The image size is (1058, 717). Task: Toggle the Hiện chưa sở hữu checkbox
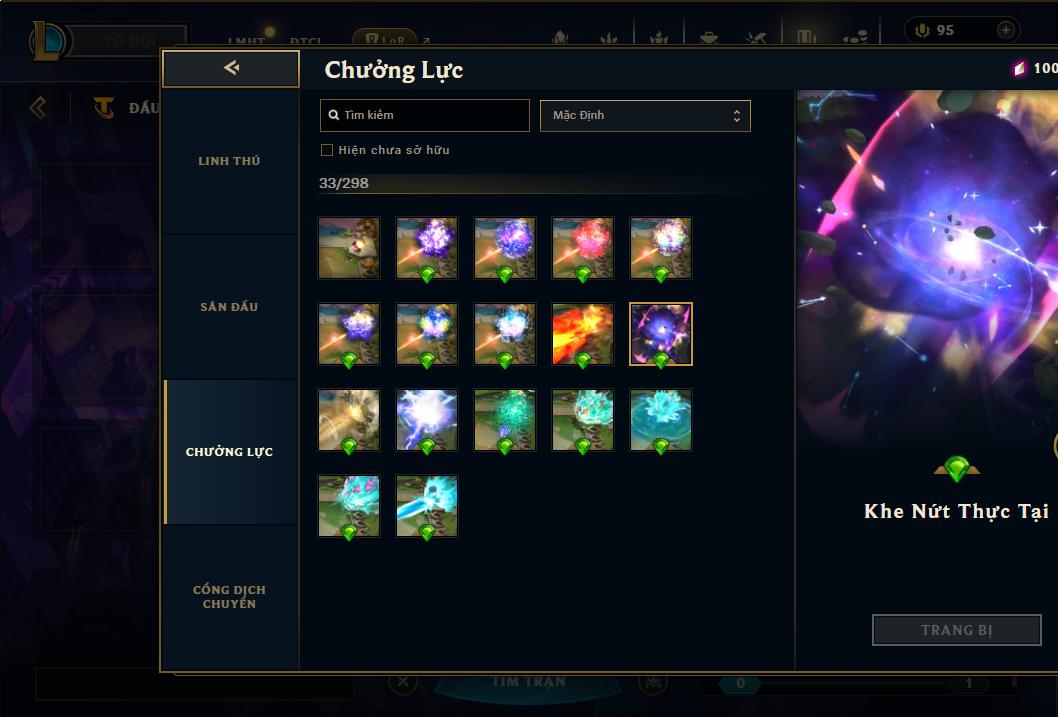pyautogui.click(x=327, y=150)
